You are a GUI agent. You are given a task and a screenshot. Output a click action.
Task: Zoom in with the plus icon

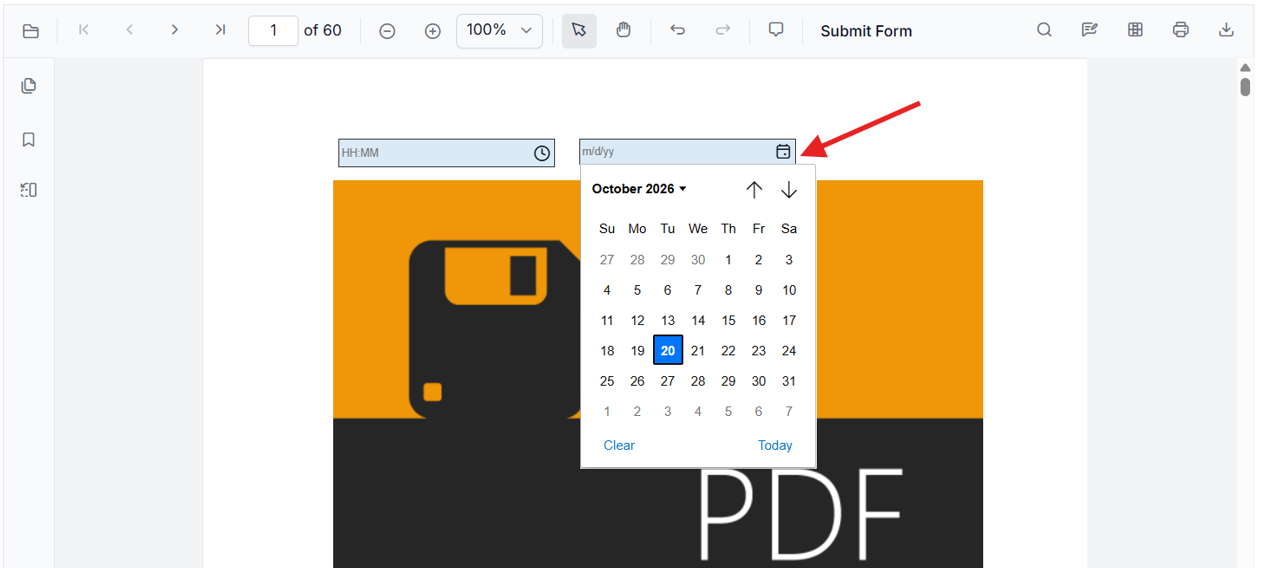point(433,31)
